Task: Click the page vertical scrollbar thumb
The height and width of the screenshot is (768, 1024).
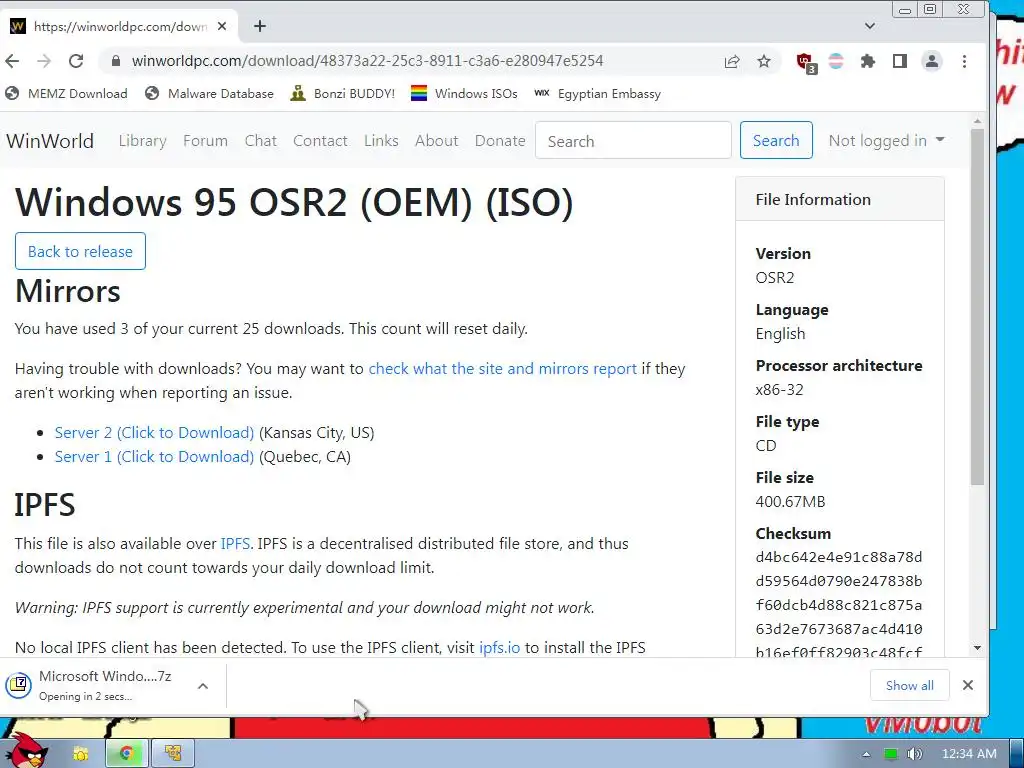Action: [x=977, y=307]
